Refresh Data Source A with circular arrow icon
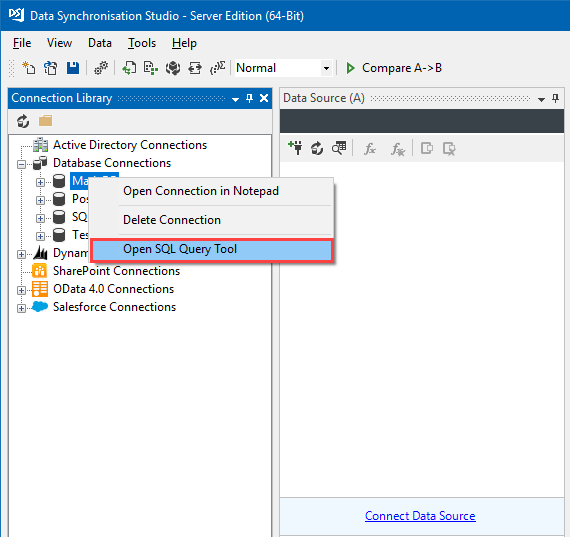The image size is (570, 537). [317, 148]
